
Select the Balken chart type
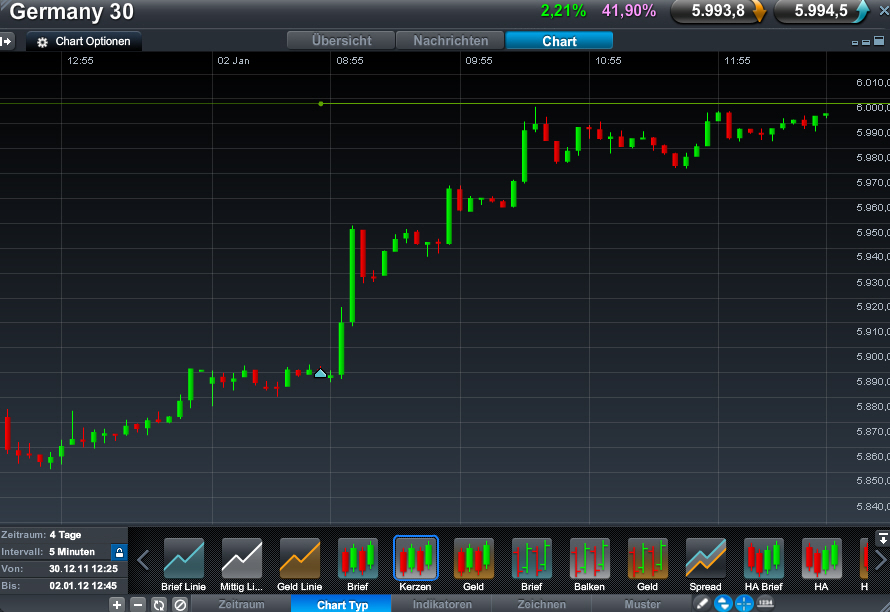point(589,565)
